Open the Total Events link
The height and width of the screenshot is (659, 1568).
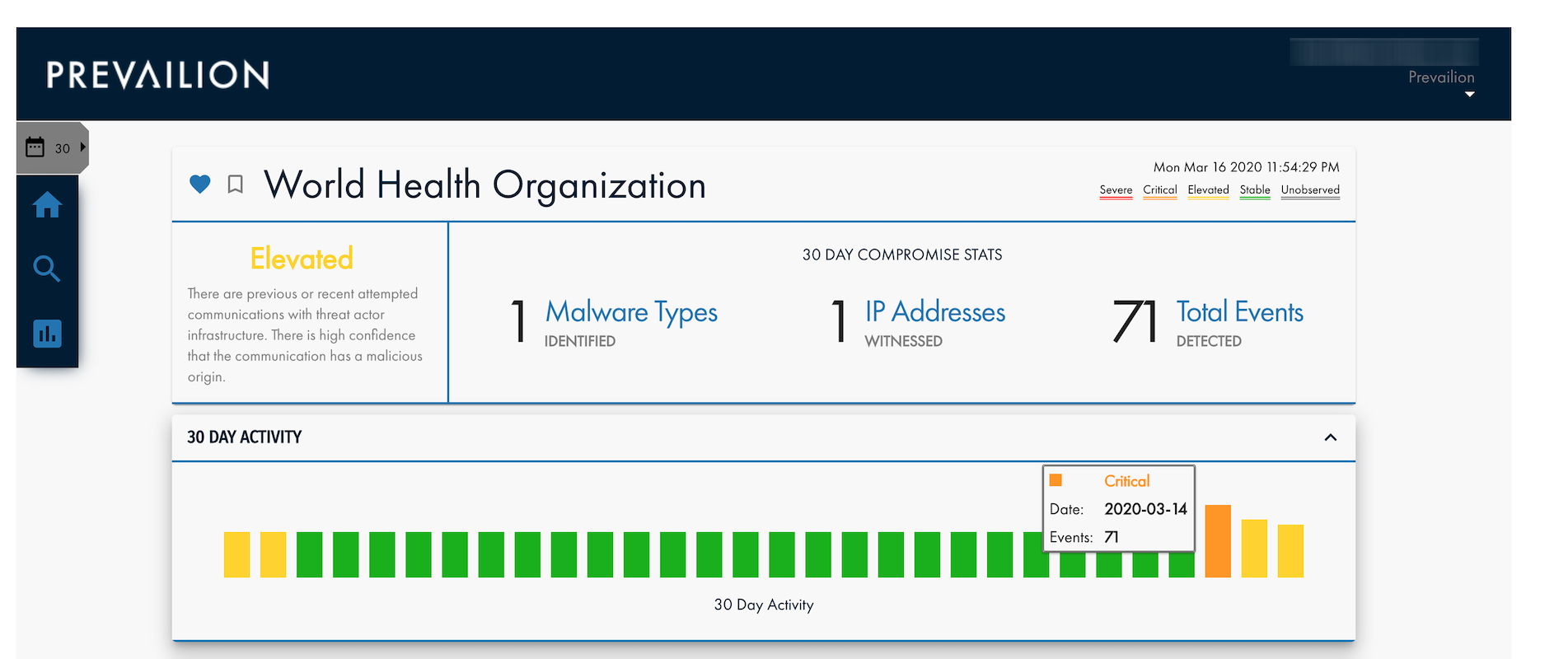coord(1239,312)
